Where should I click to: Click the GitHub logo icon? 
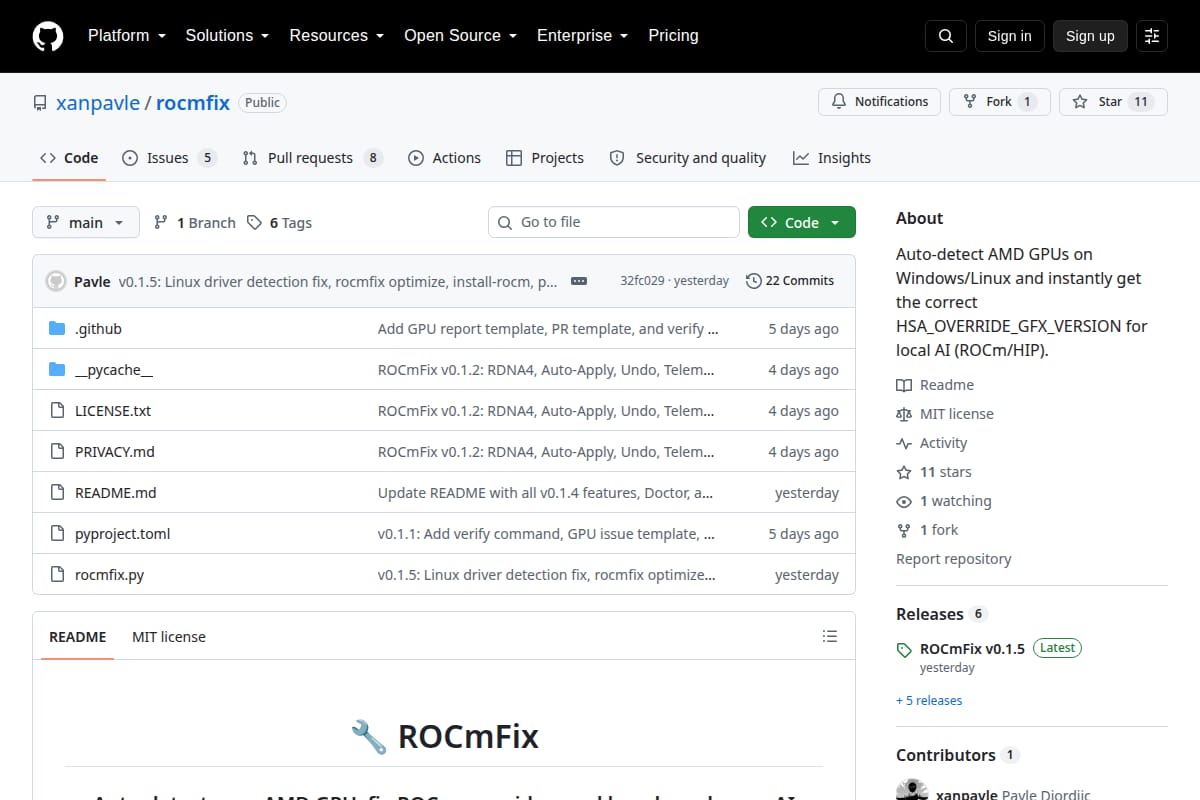coord(48,36)
